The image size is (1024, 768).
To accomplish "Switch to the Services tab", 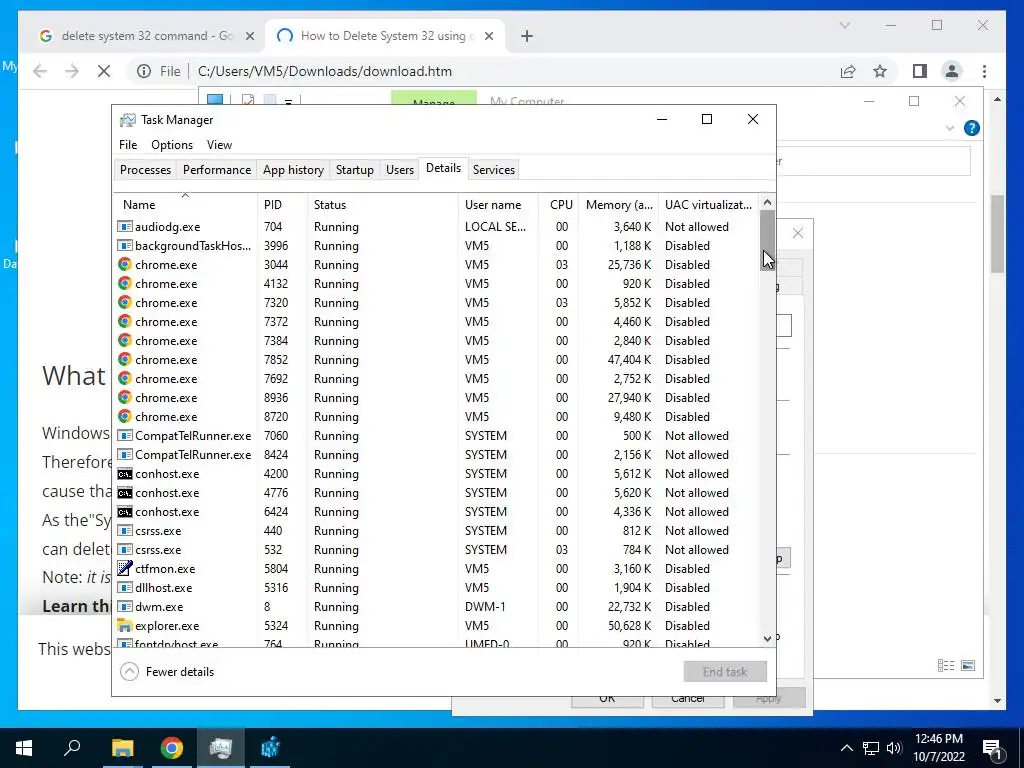I will 494,170.
